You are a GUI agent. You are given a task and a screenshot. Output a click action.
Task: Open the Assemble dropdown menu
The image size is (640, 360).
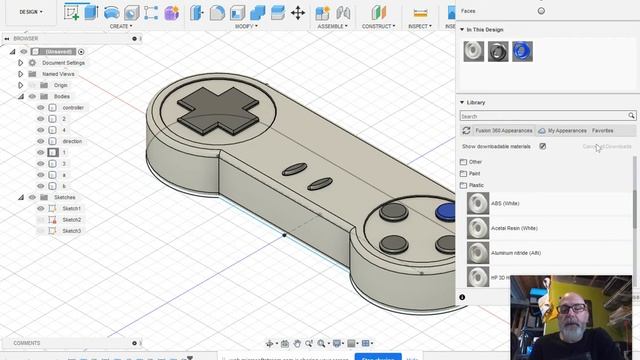333,26
